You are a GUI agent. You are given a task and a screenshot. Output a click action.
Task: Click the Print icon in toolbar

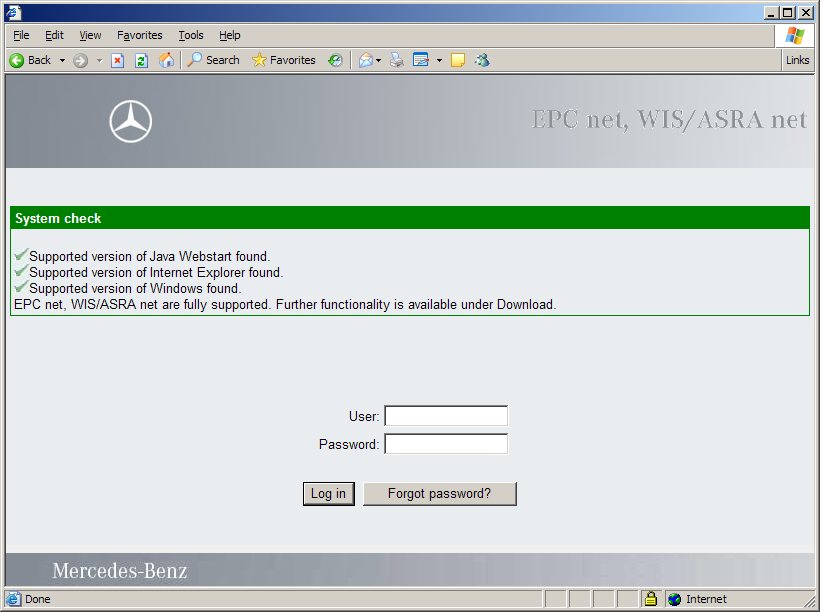coord(397,60)
